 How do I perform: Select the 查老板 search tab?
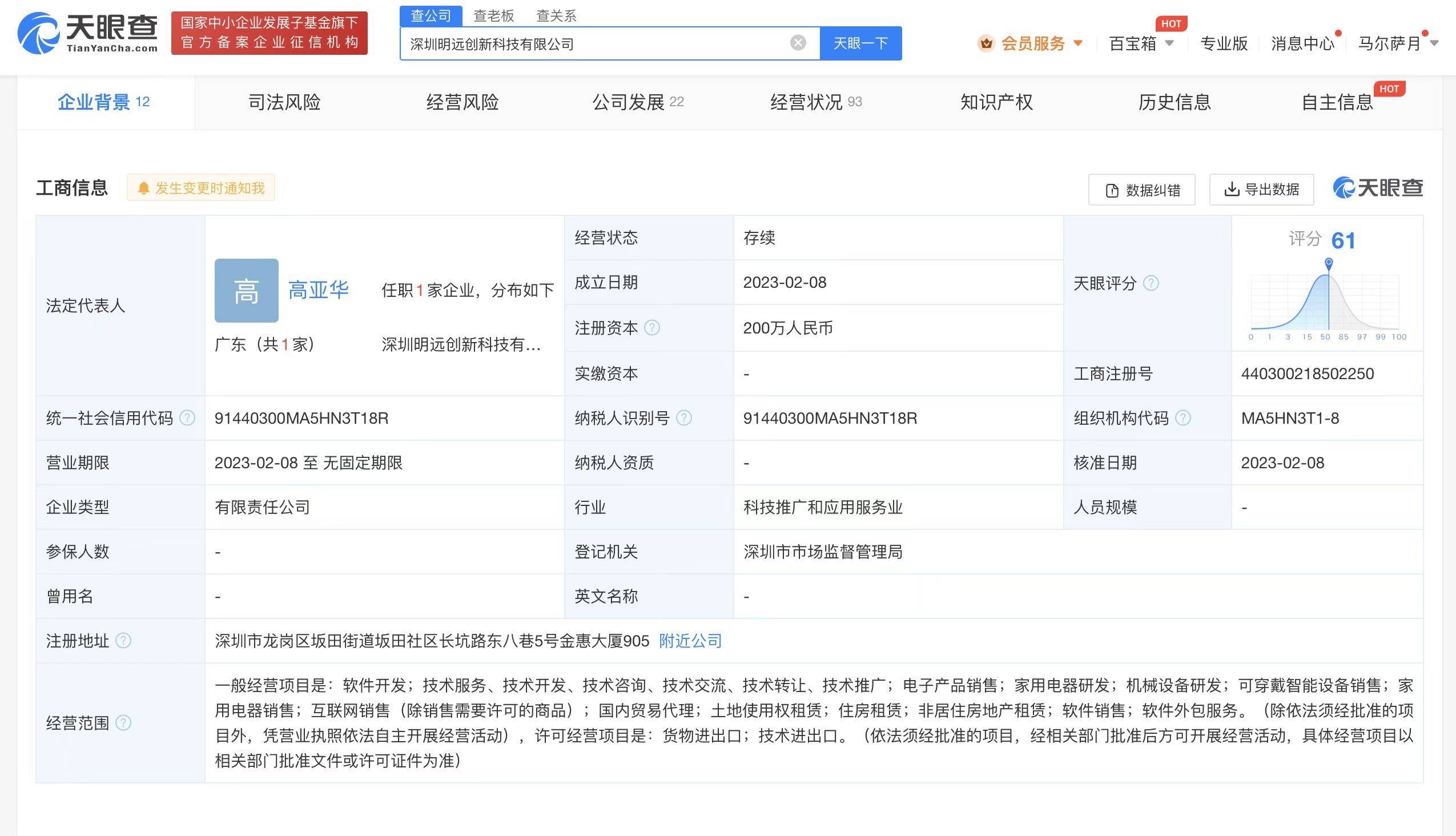[494, 15]
